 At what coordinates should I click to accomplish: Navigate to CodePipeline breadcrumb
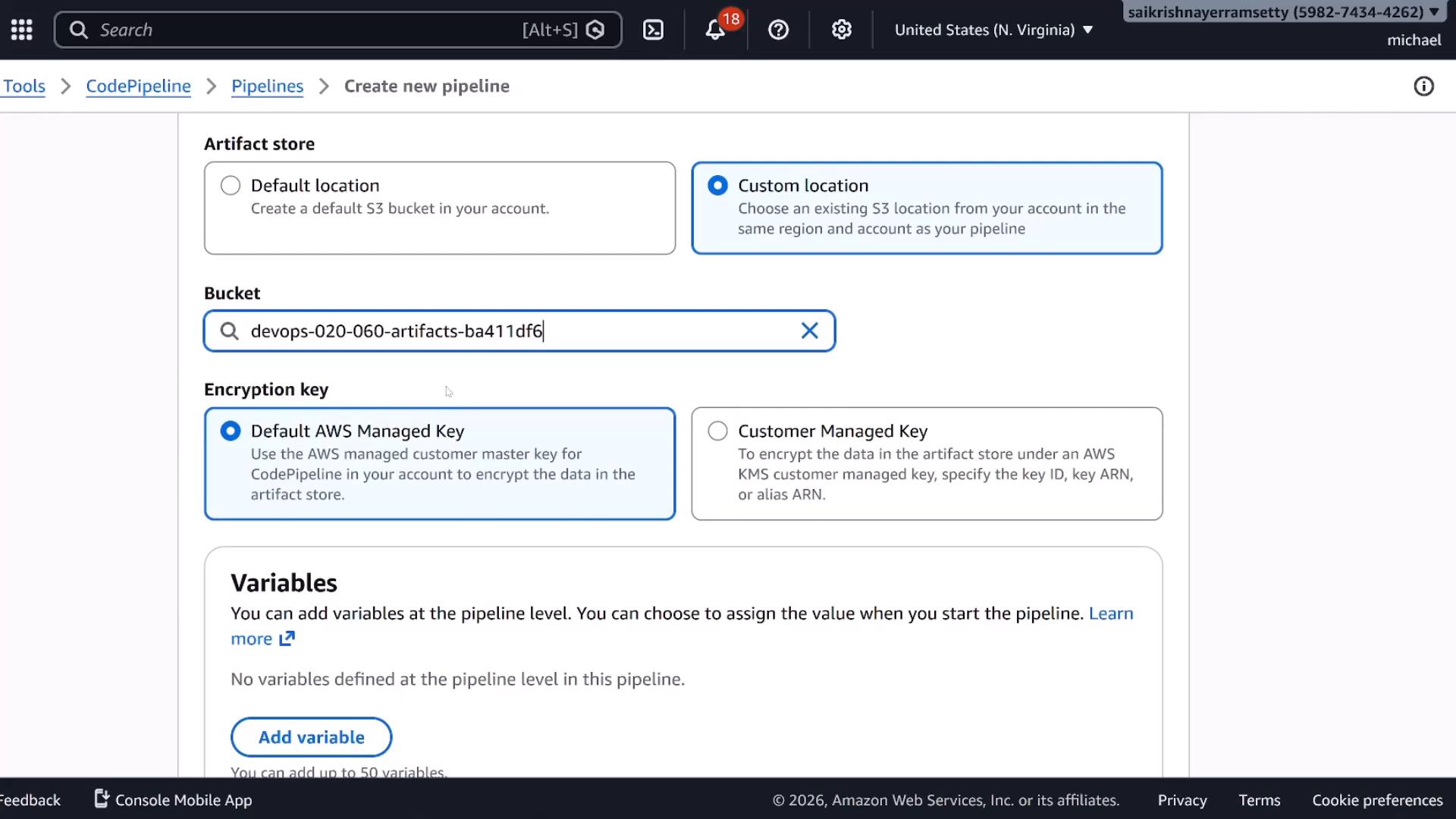(x=138, y=86)
